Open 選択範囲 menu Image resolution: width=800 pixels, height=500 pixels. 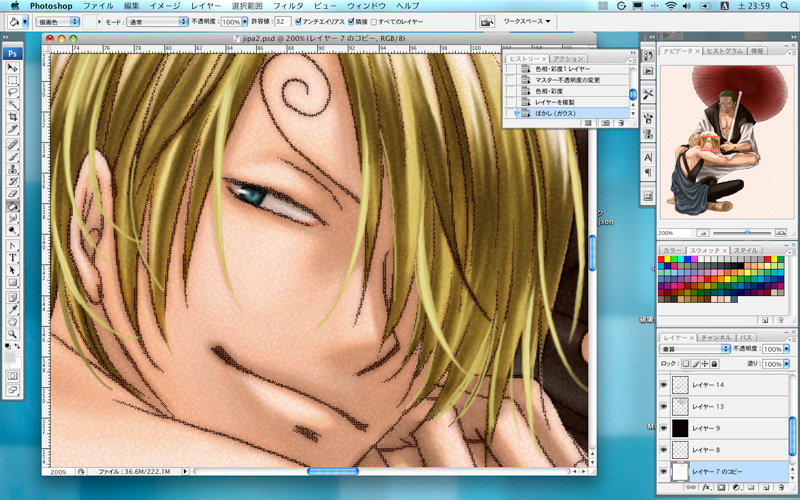click(246, 6)
